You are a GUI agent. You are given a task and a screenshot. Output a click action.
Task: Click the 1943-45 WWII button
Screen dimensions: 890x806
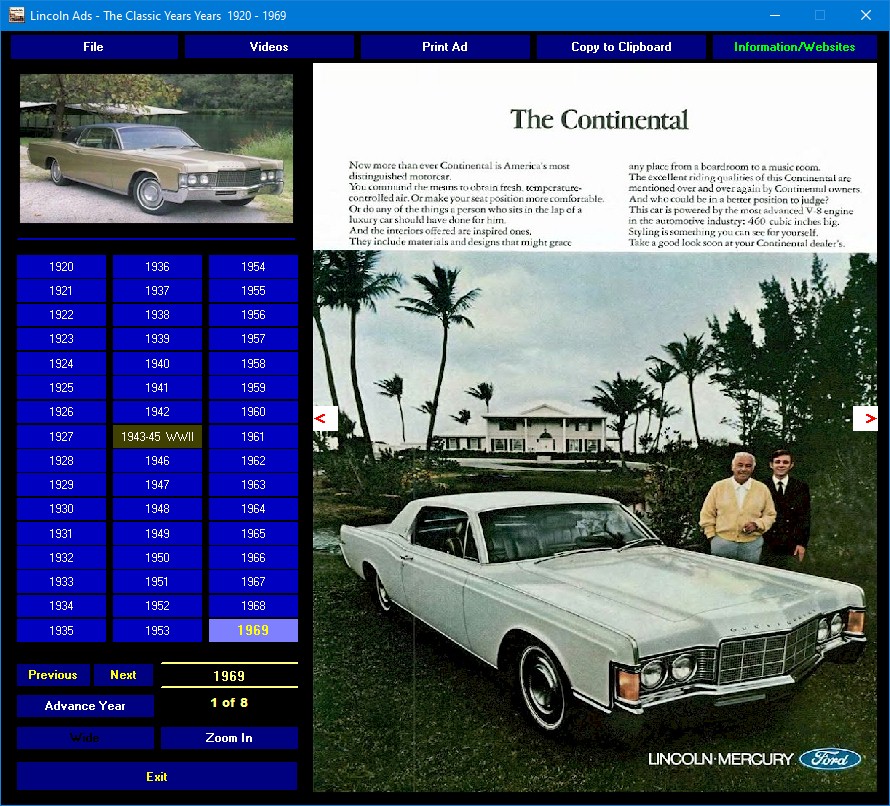157,436
